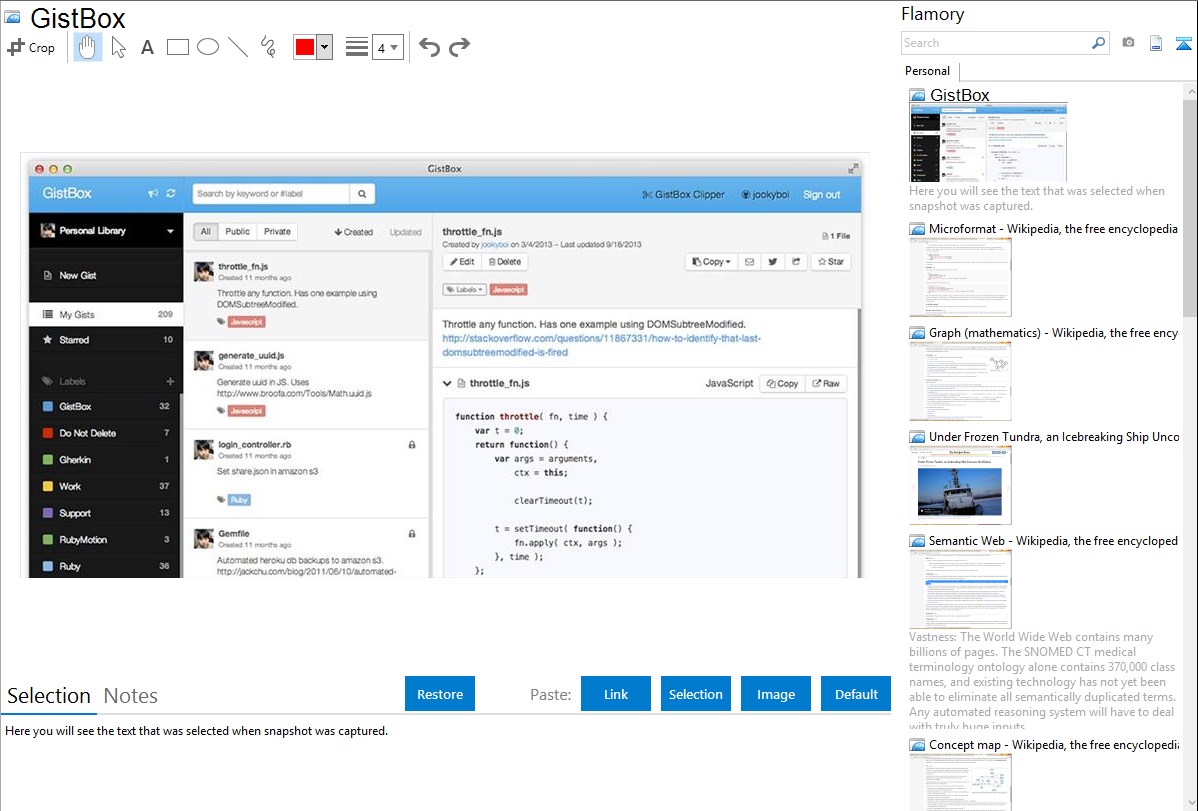The width and height of the screenshot is (1198, 811).
Task: Pick the rectangle shape tool
Action: (177, 47)
